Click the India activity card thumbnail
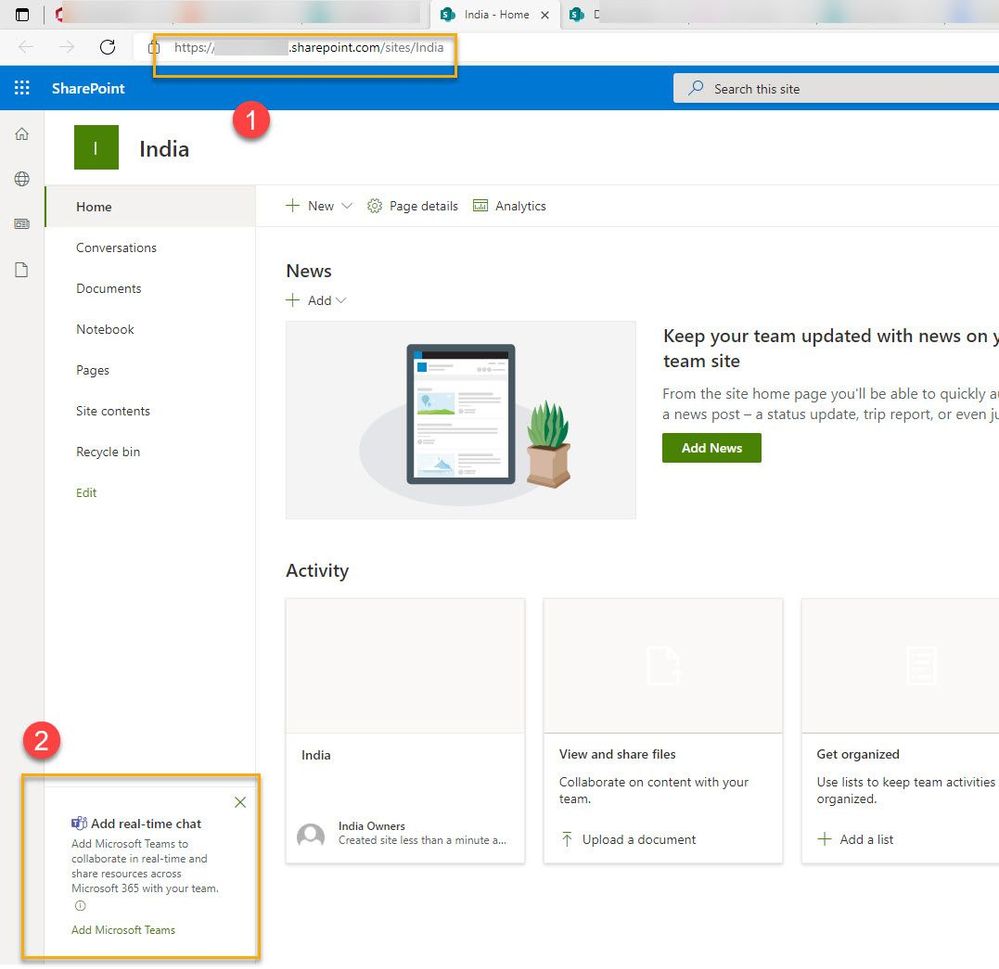The image size is (999, 969). click(x=405, y=666)
